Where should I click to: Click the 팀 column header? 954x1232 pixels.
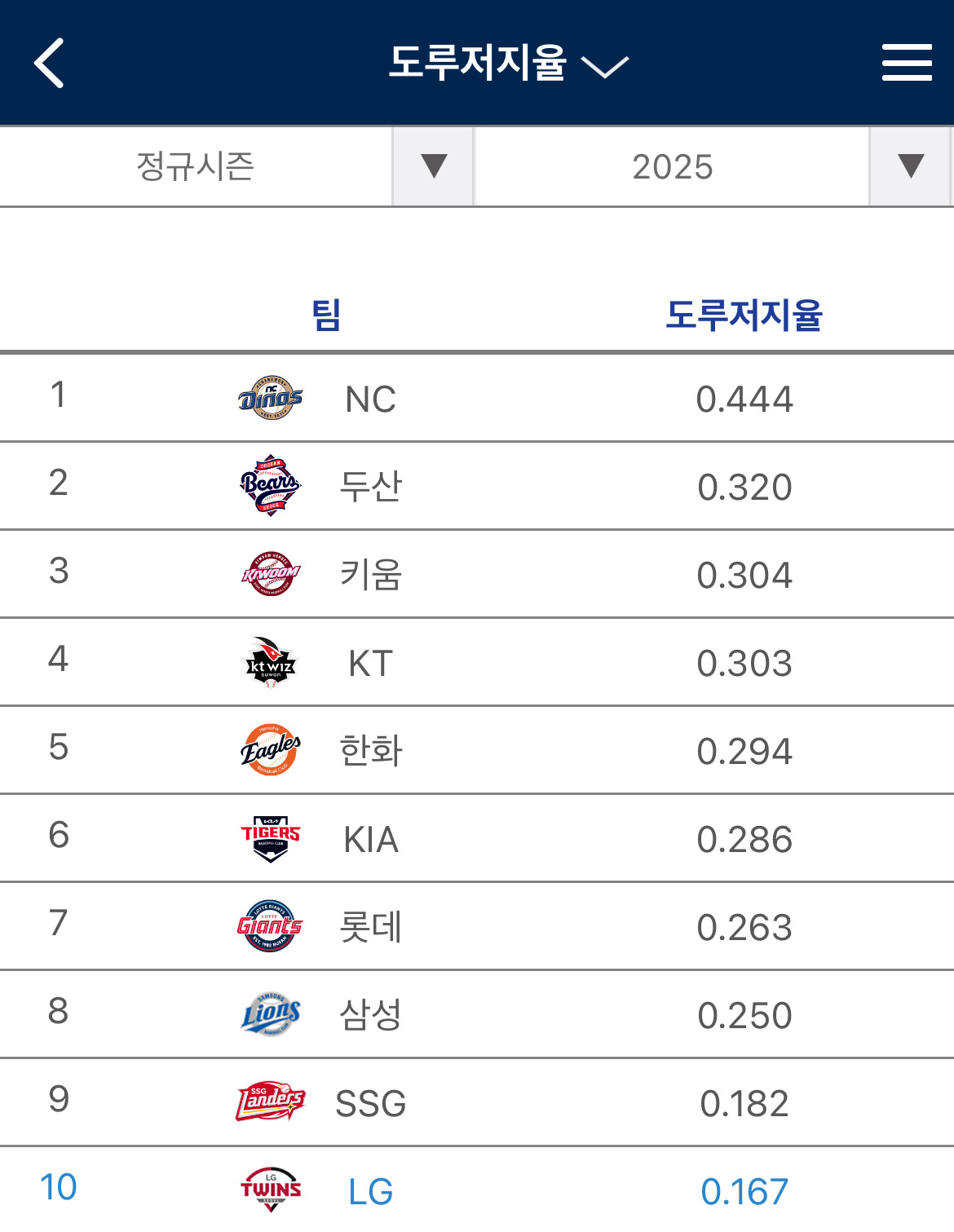pyautogui.click(x=326, y=315)
